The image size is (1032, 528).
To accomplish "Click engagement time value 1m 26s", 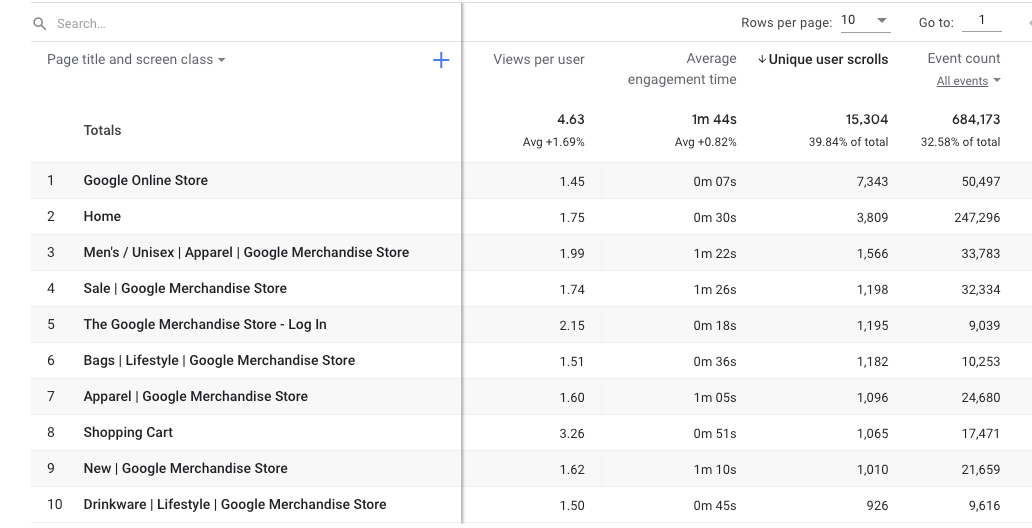I will 715,290.
